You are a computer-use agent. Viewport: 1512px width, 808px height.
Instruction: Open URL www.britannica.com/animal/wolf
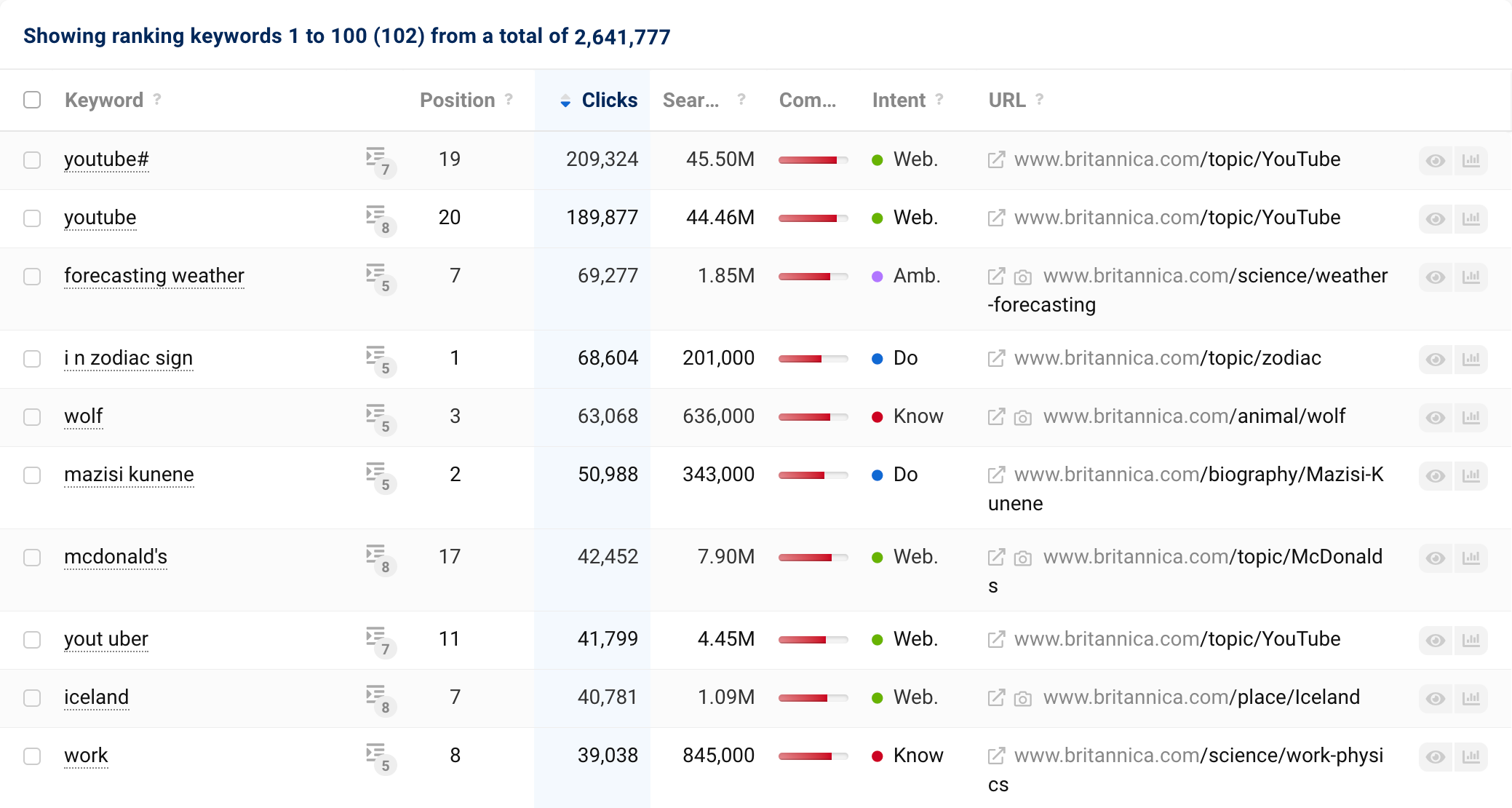(x=1194, y=416)
